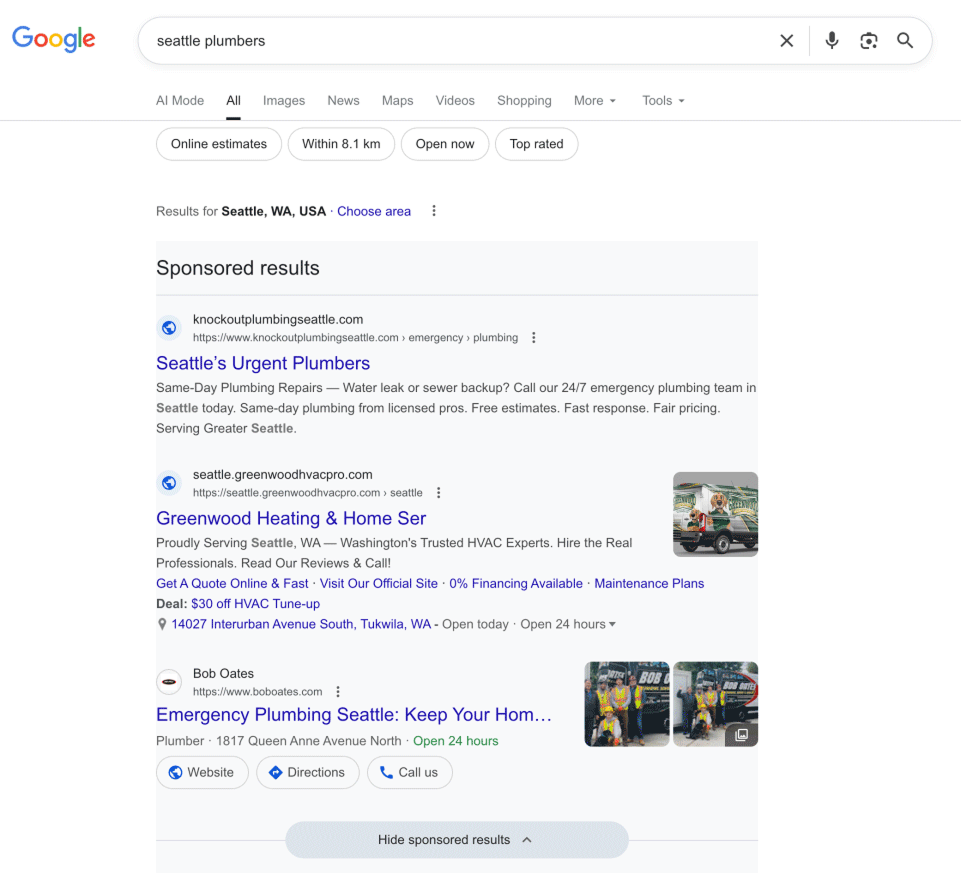
Task: Click the first Bob Oates crew photo
Action: click(627, 704)
